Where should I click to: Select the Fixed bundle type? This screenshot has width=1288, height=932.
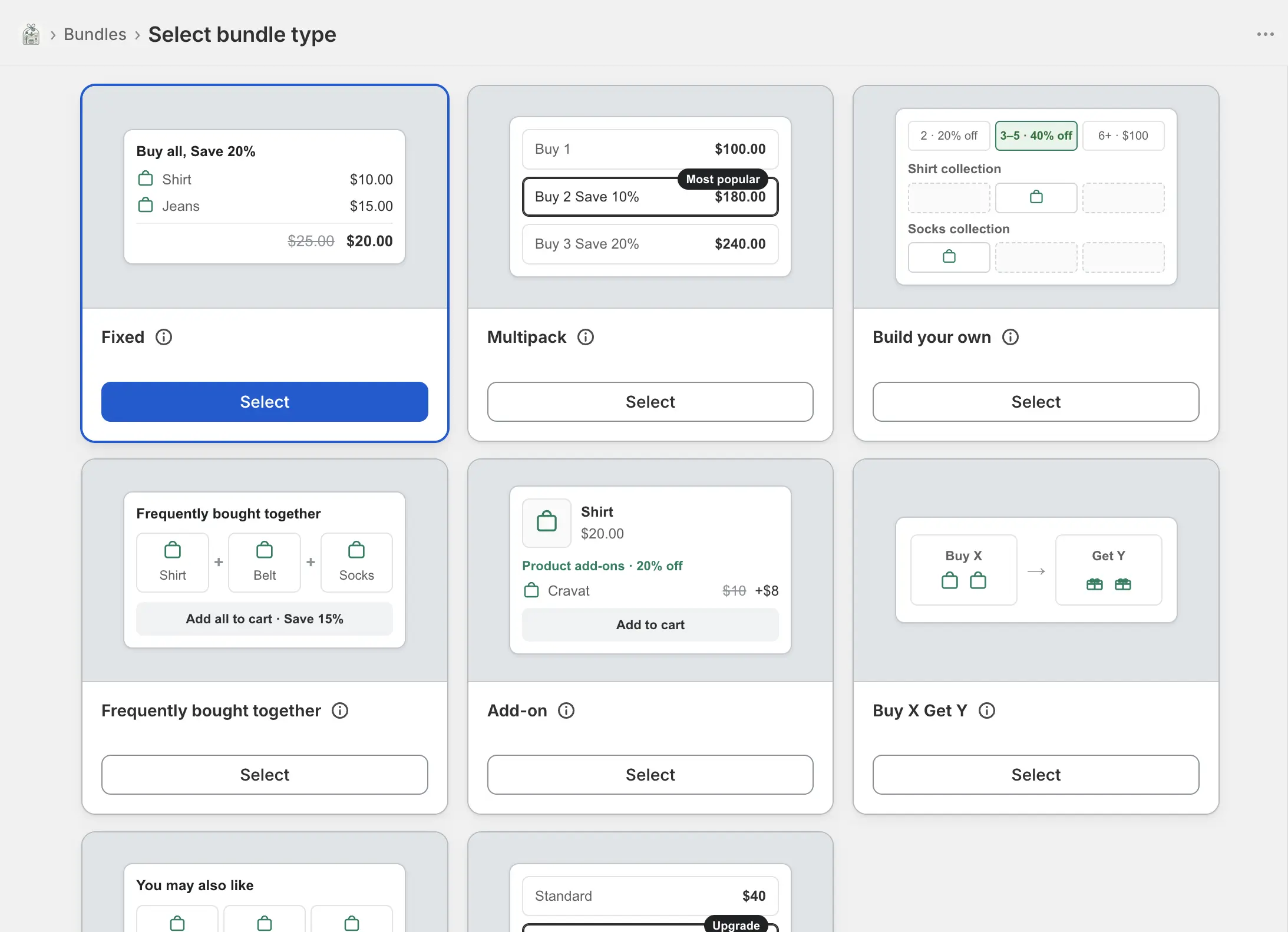[265, 402]
